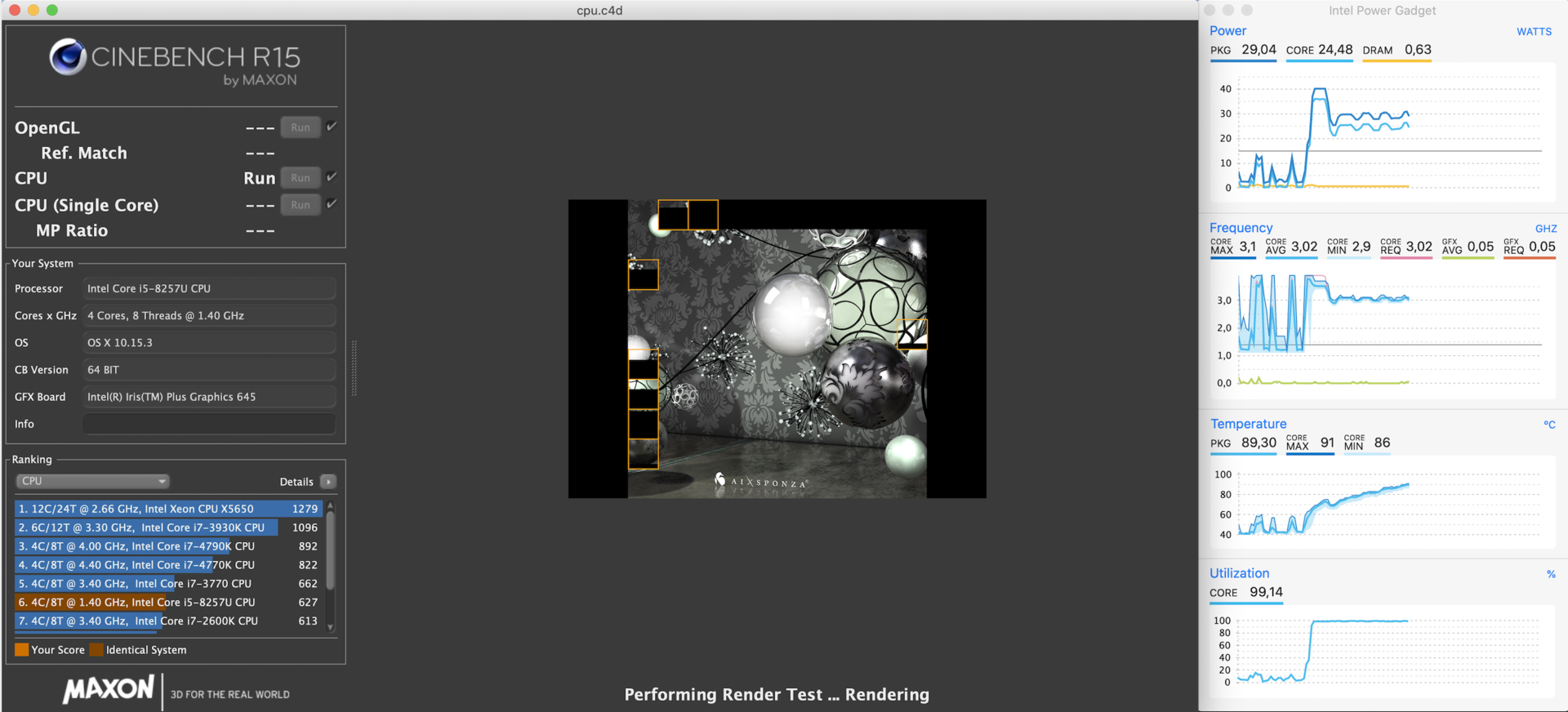Click the Temperature heading in Intel Power Gadget
The width and height of the screenshot is (1568, 712).
tap(1248, 424)
